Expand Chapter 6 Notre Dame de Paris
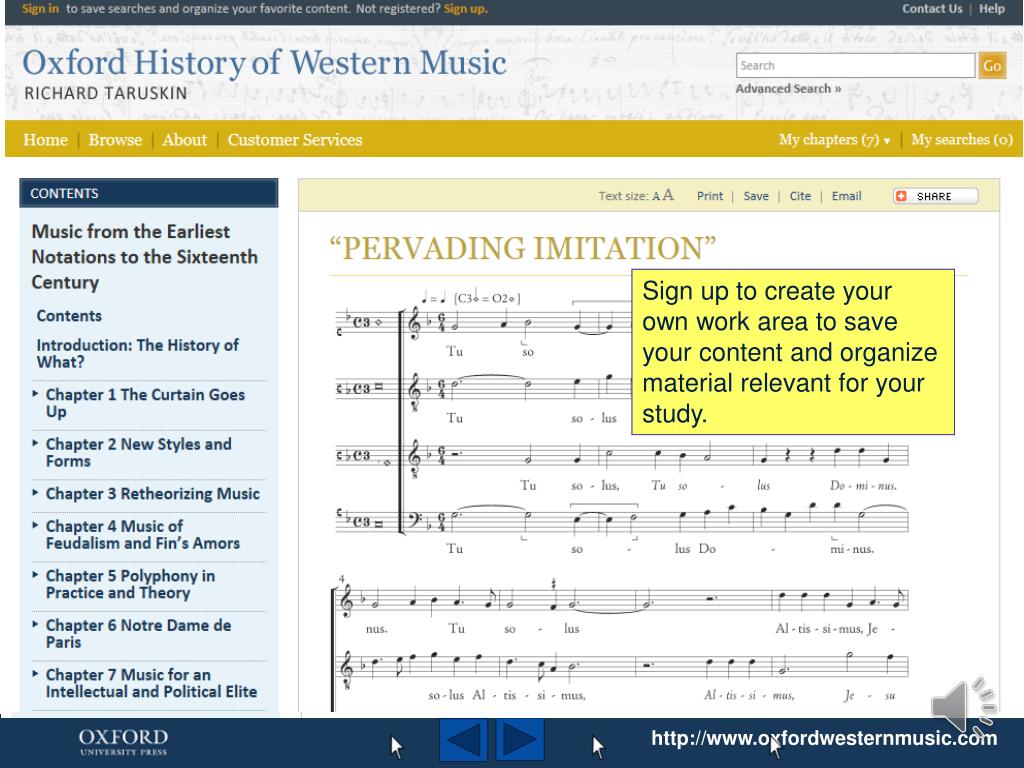The image size is (1024, 768). [35, 625]
